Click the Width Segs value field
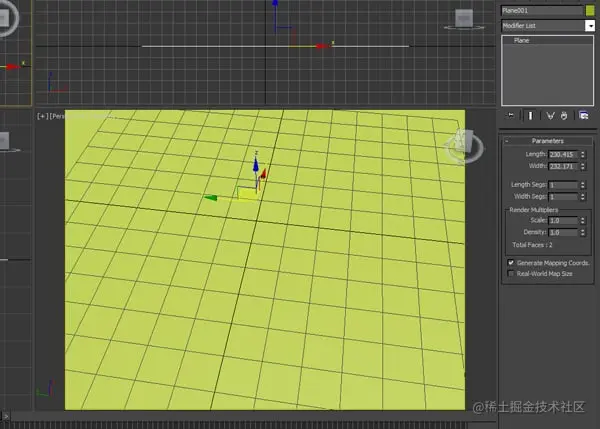Image resolution: width=600 pixels, height=429 pixels. tap(563, 197)
